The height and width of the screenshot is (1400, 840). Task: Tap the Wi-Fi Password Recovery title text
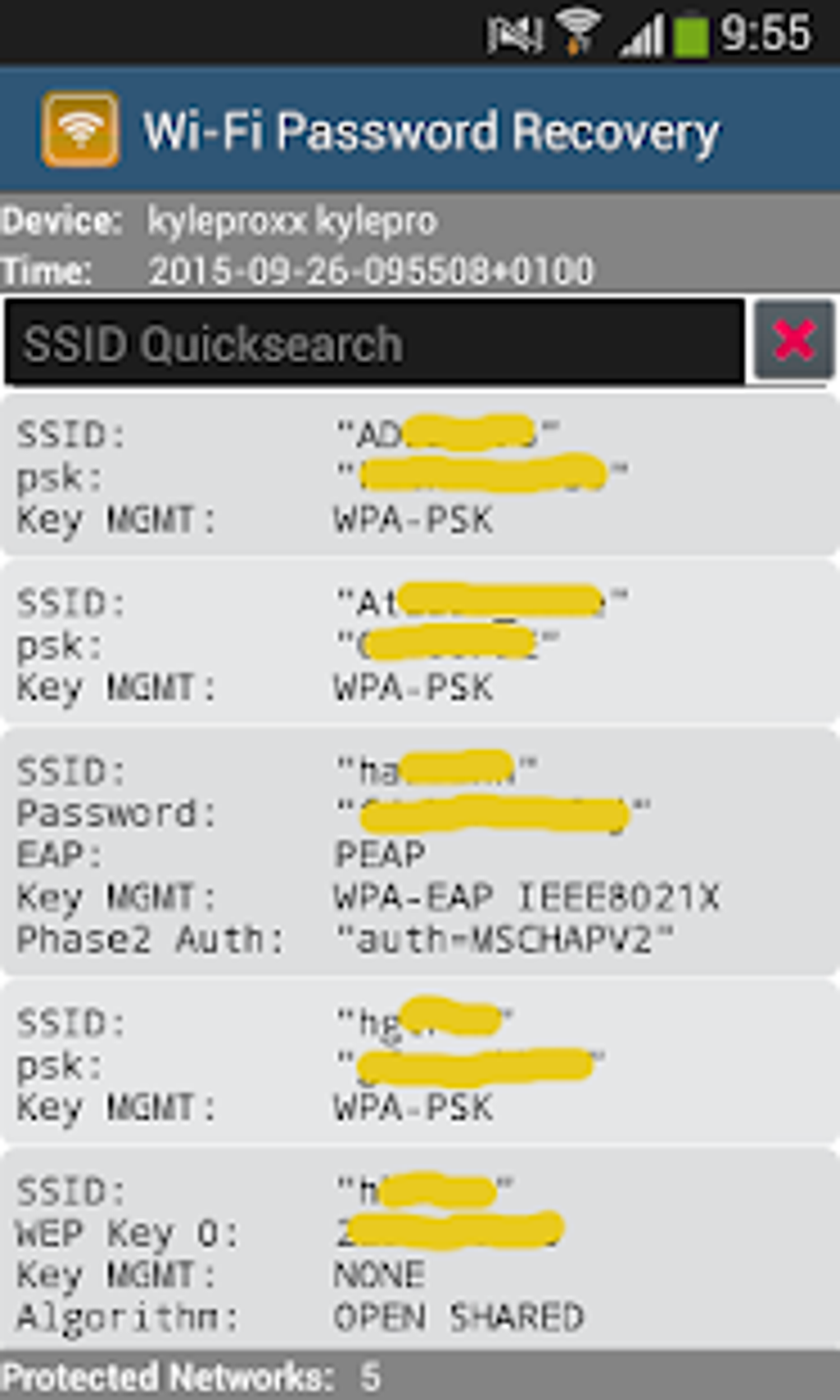431,132
